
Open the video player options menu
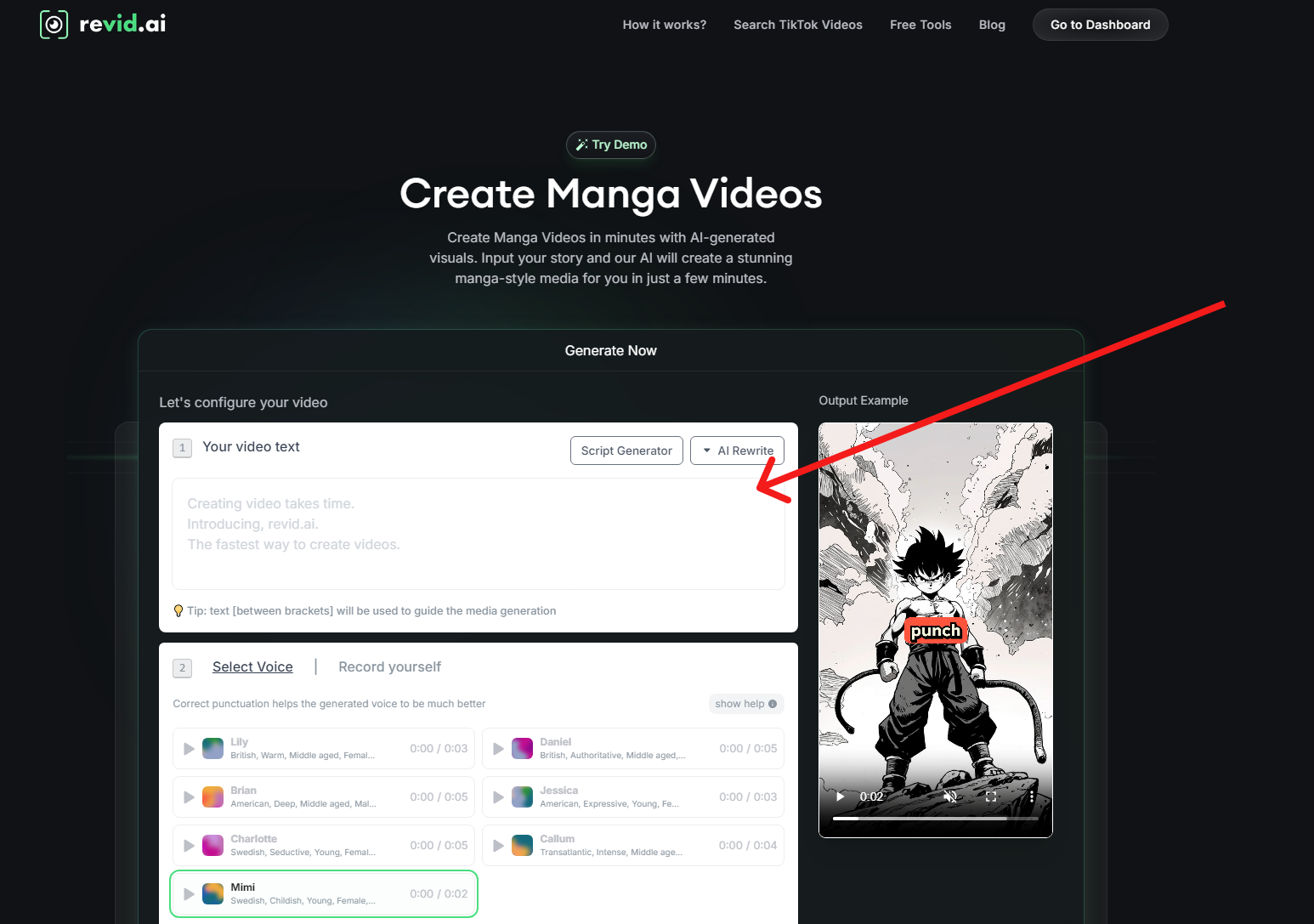point(1033,796)
